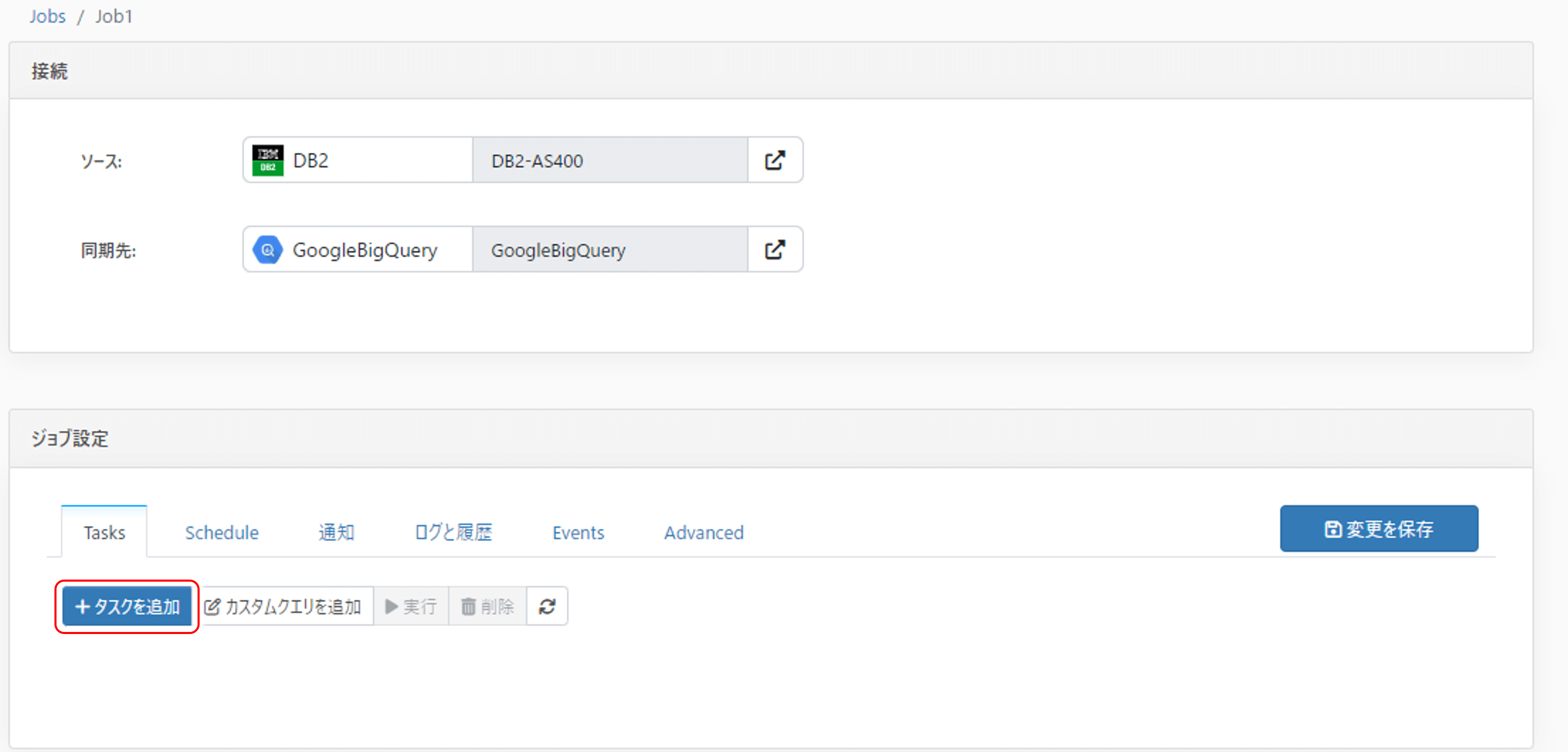Viewport: 1568px width, 752px height.
Task: Save changes with 変更を保存 button
Action: (1378, 528)
